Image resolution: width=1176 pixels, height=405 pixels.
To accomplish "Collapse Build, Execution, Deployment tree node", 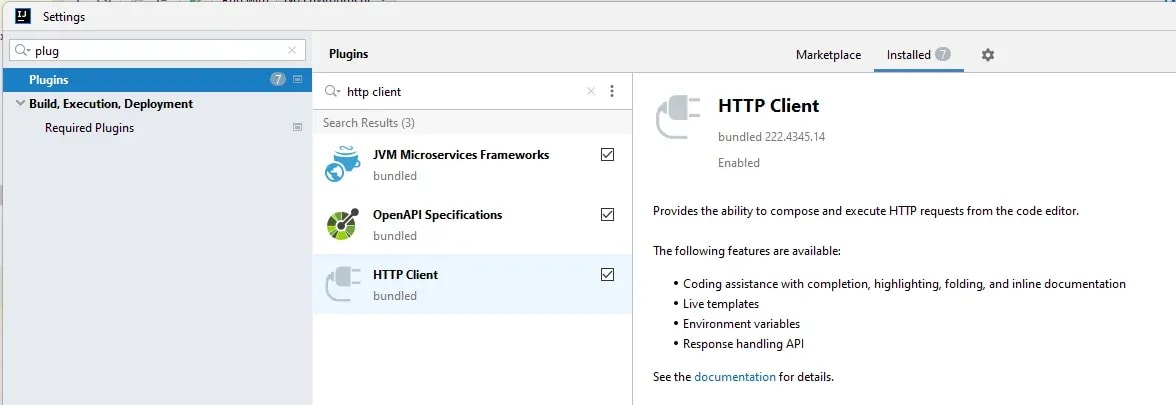I will pos(20,104).
